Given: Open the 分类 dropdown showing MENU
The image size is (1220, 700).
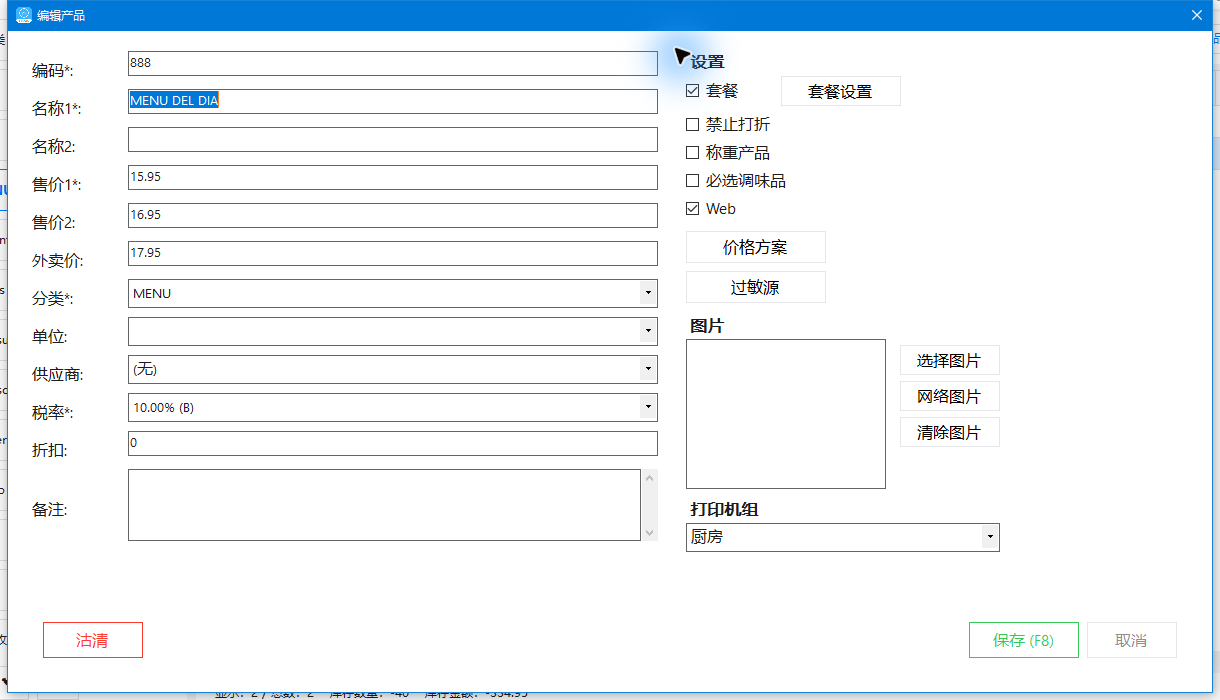Looking at the screenshot, I should pyautogui.click(x=648, y=294).
